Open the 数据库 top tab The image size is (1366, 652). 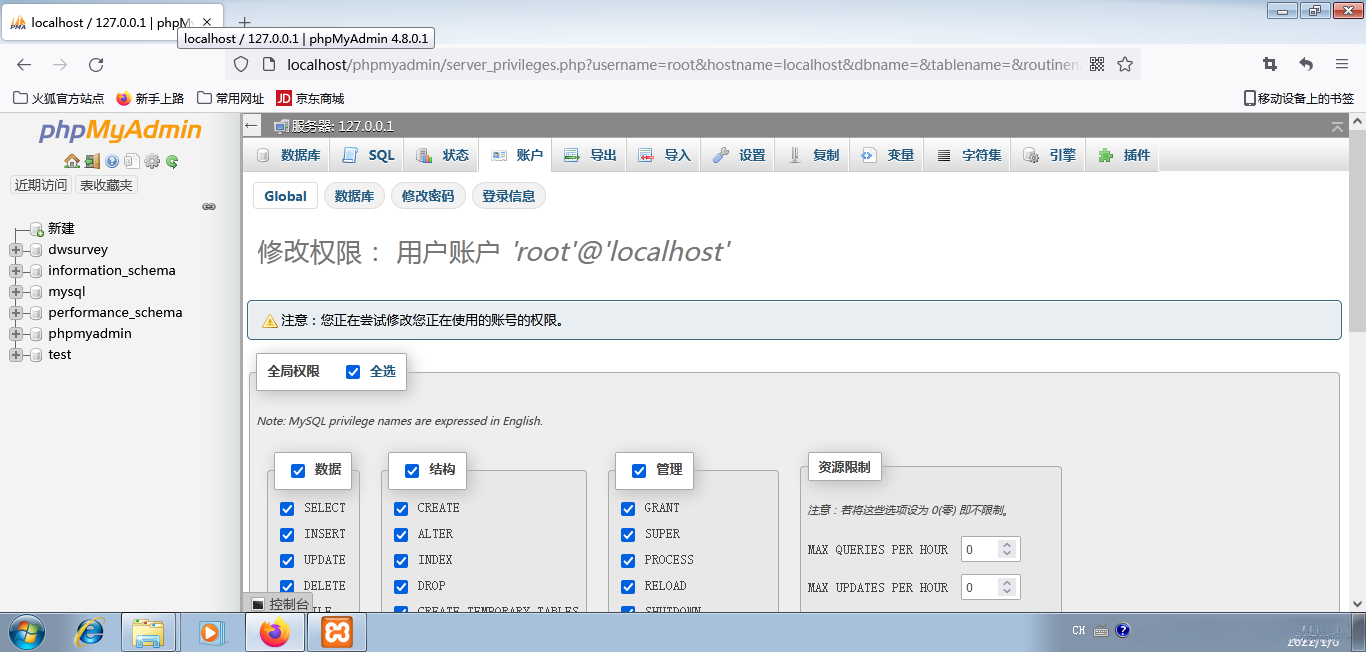[x=288, y=155]
